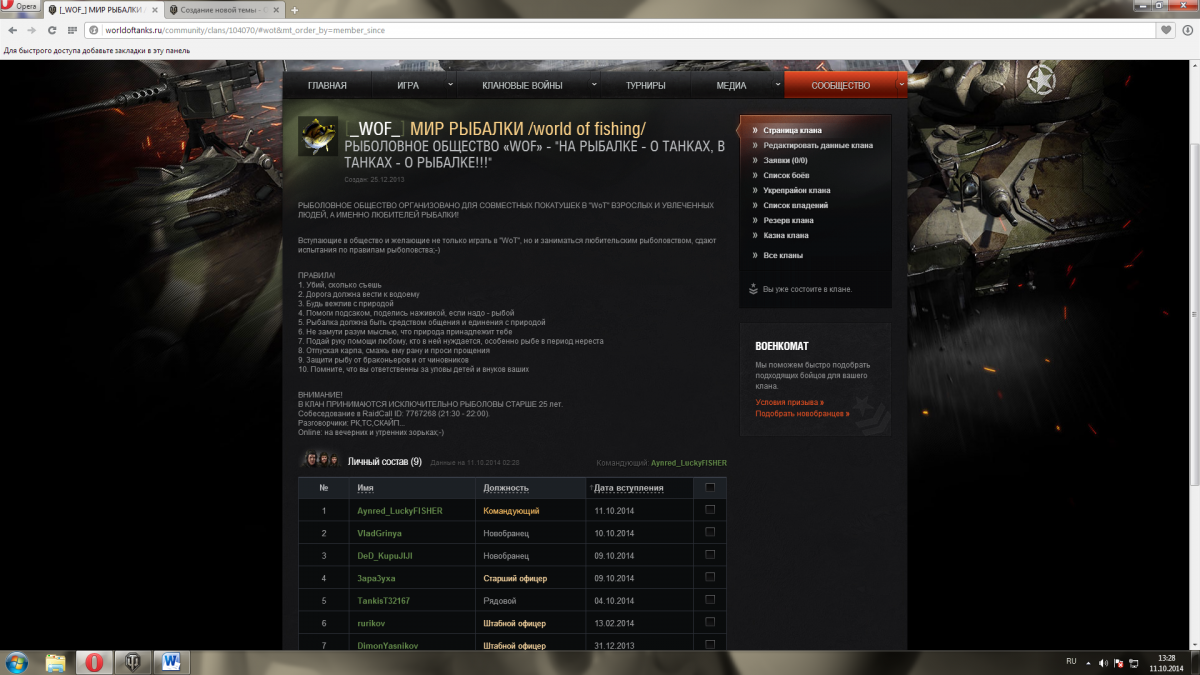Image resolution: width=1200 pixels, height=675 pixels.
Task: Open the downloads icon in toolbar
Action: (x=1187, y=30)
